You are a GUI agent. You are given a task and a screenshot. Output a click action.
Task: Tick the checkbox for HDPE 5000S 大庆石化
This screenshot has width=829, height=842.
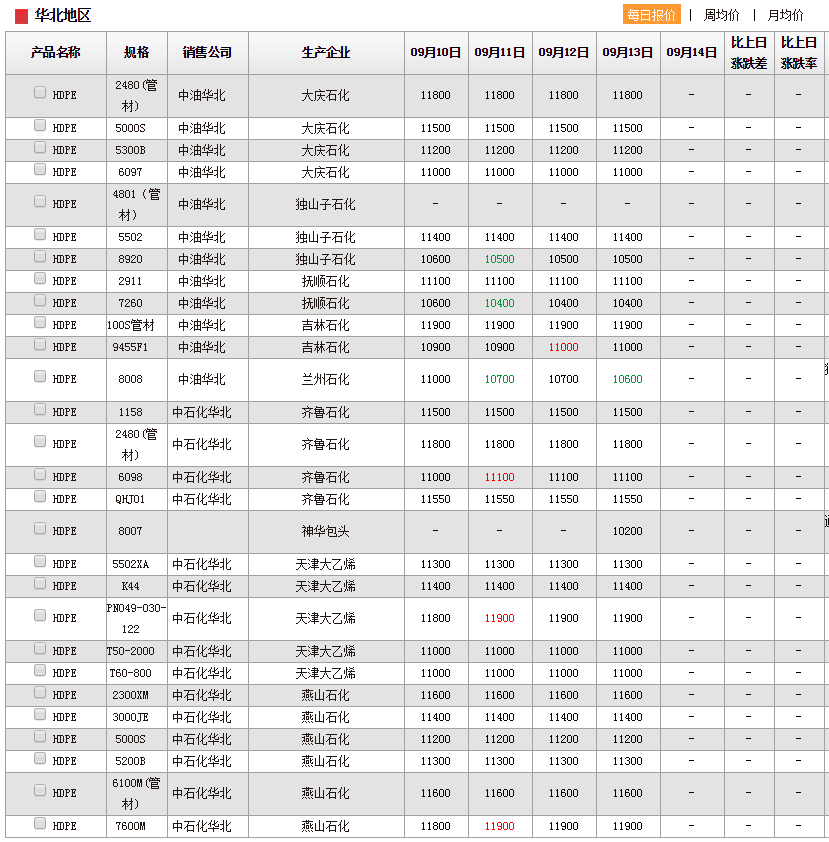pyautogui.click(x=40, y=125)
